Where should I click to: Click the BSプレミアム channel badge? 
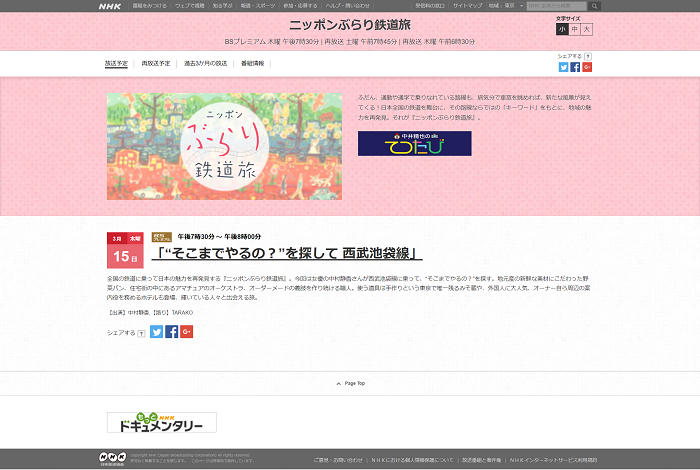(x=162, y=237)
